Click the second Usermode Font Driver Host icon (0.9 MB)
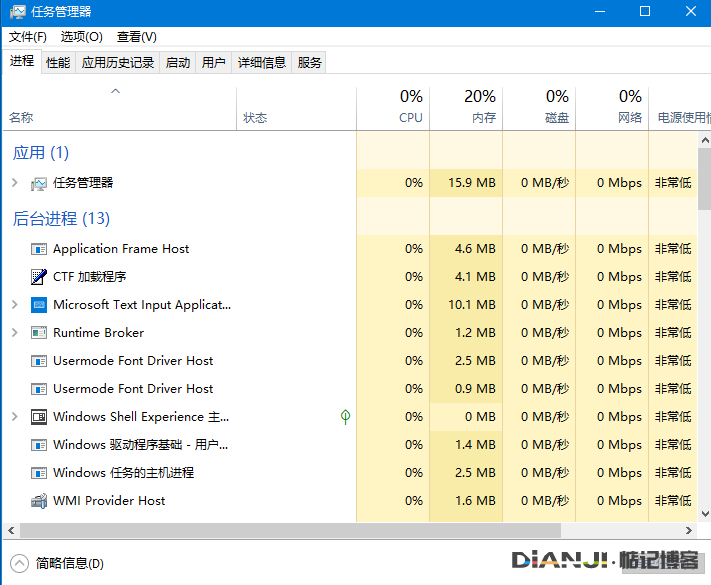Screen dimensions: 711x585 click(39, 389)
